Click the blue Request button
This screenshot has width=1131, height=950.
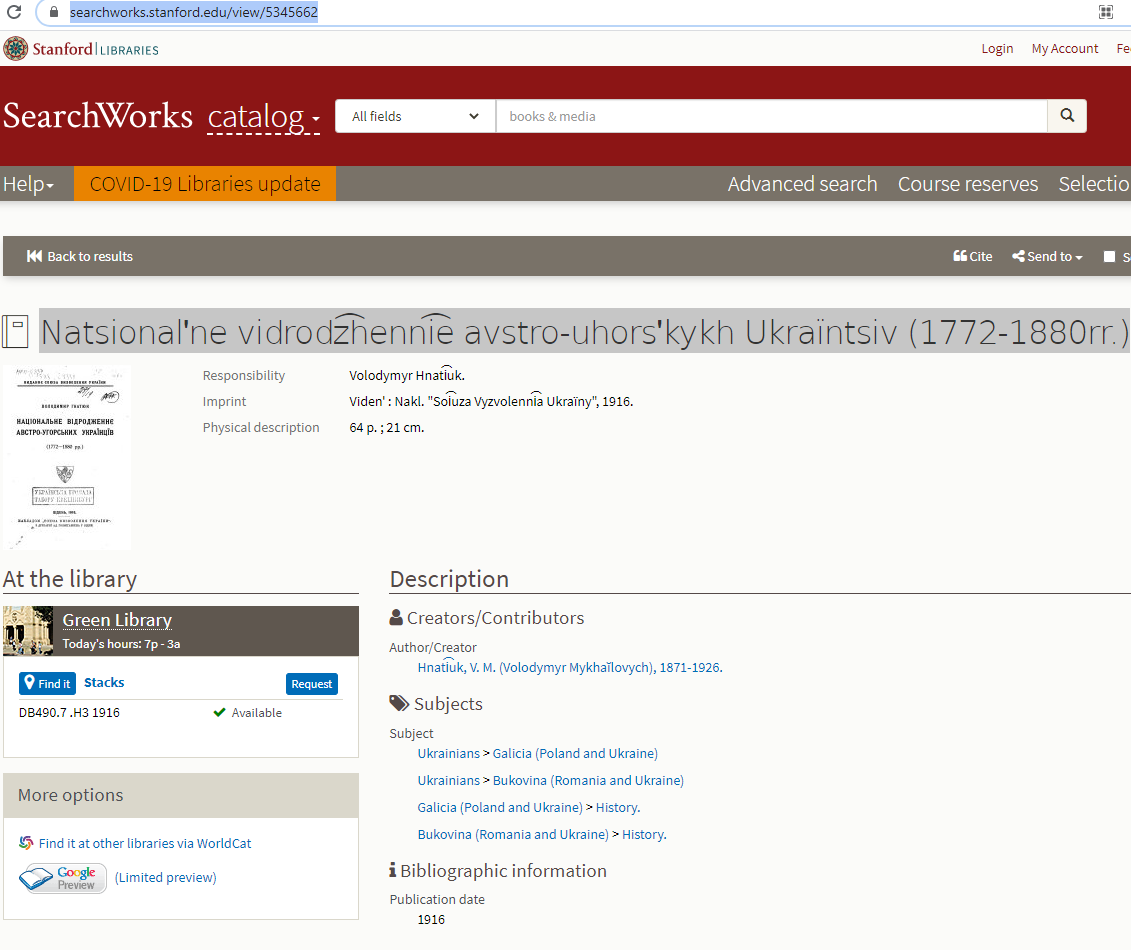pyautogui.click(x=311, y=684)
